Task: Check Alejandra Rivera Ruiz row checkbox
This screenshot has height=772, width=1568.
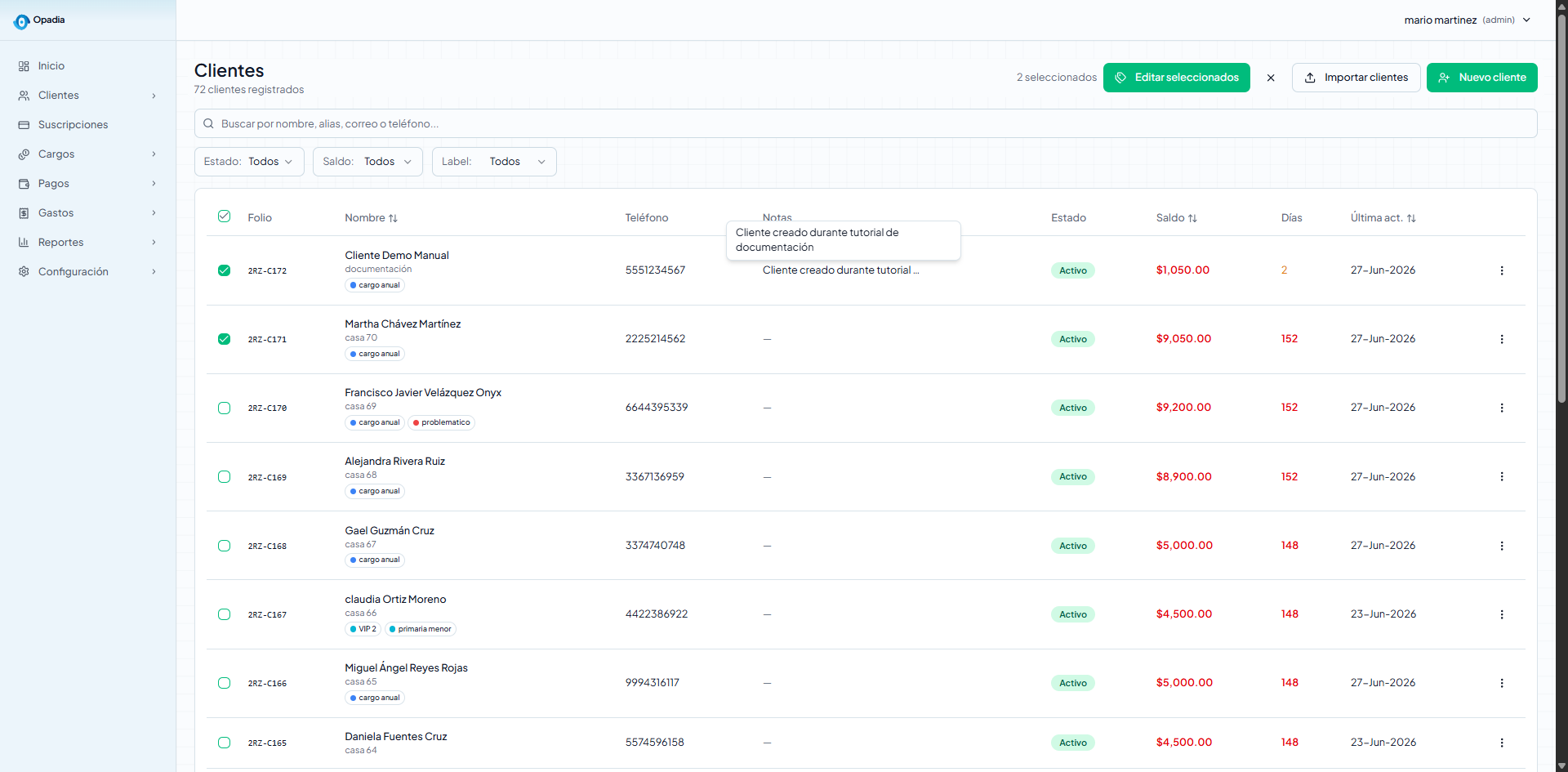Action: (225, 477)
